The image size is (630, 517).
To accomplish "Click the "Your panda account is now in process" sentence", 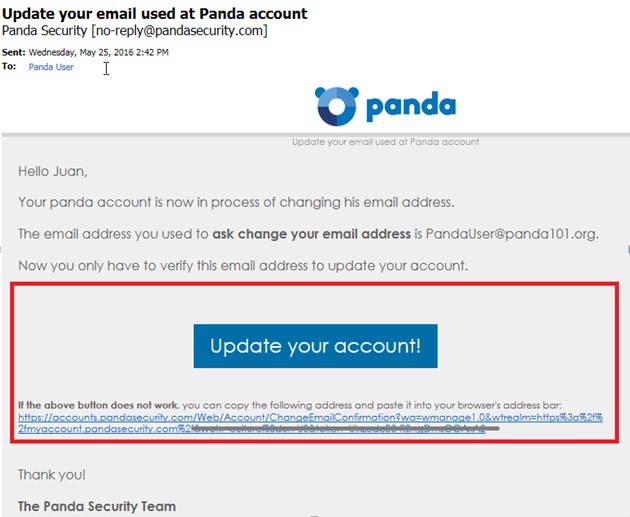I will coord(236,202).
